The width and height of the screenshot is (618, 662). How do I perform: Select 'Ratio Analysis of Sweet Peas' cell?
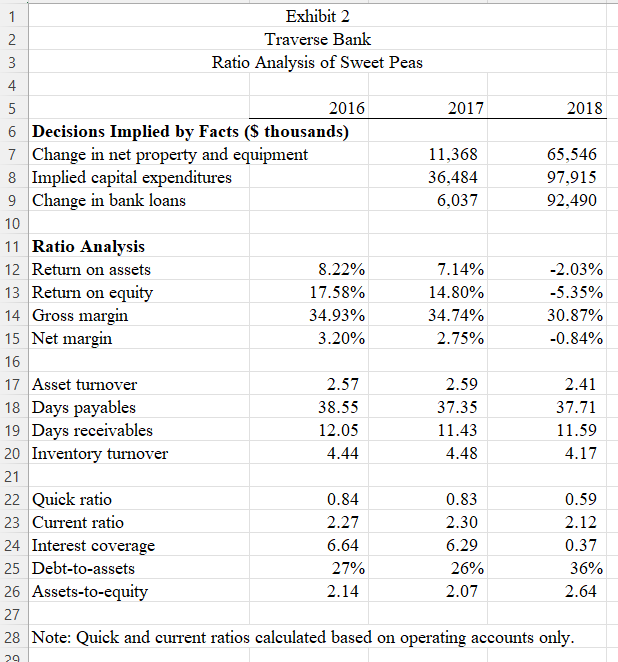[317, 62]
